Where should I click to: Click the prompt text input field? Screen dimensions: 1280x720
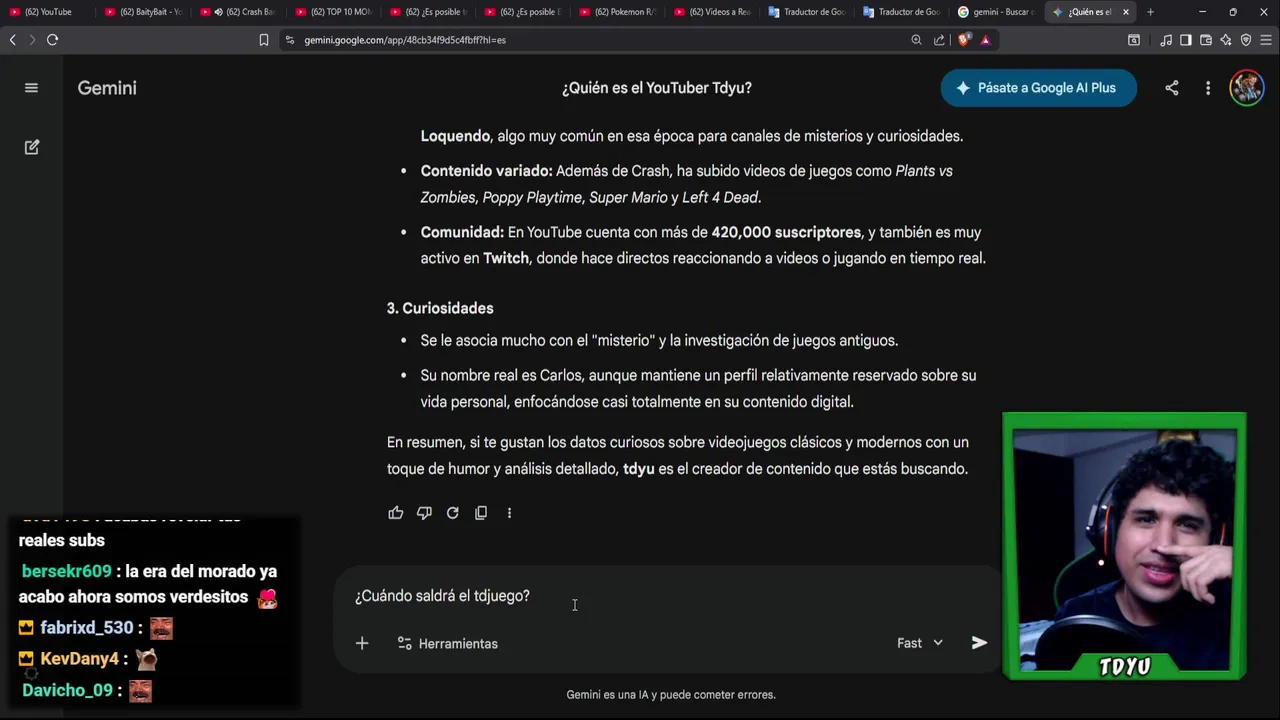click(x=660, y=596)
